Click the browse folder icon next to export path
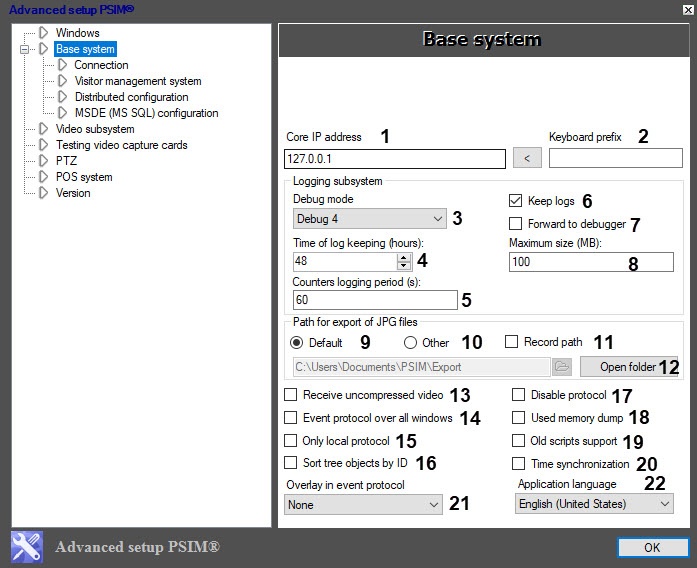This screenshot has height=568, width=697. [562, 367]
